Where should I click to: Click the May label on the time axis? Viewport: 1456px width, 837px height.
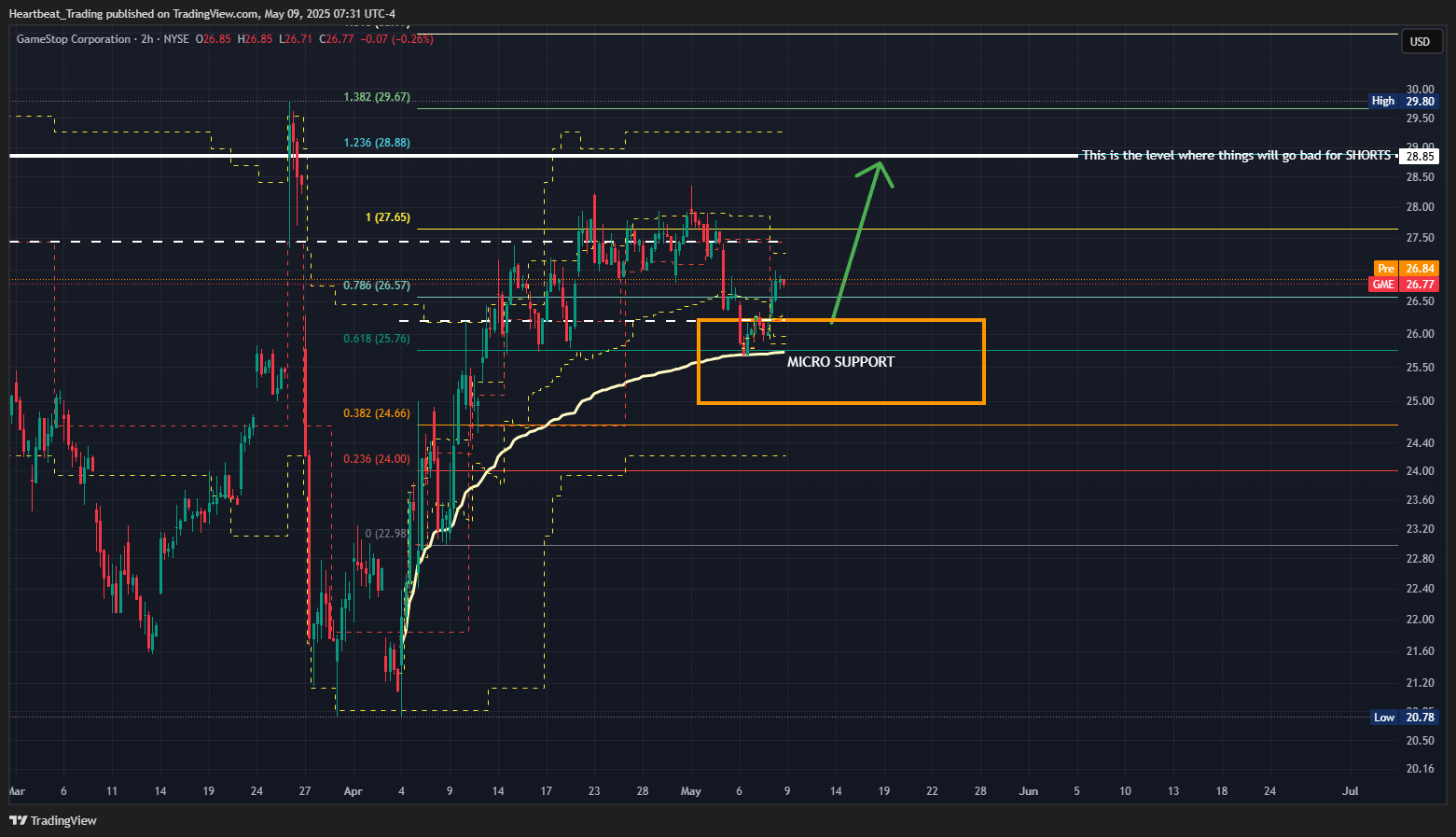point(691,791)
